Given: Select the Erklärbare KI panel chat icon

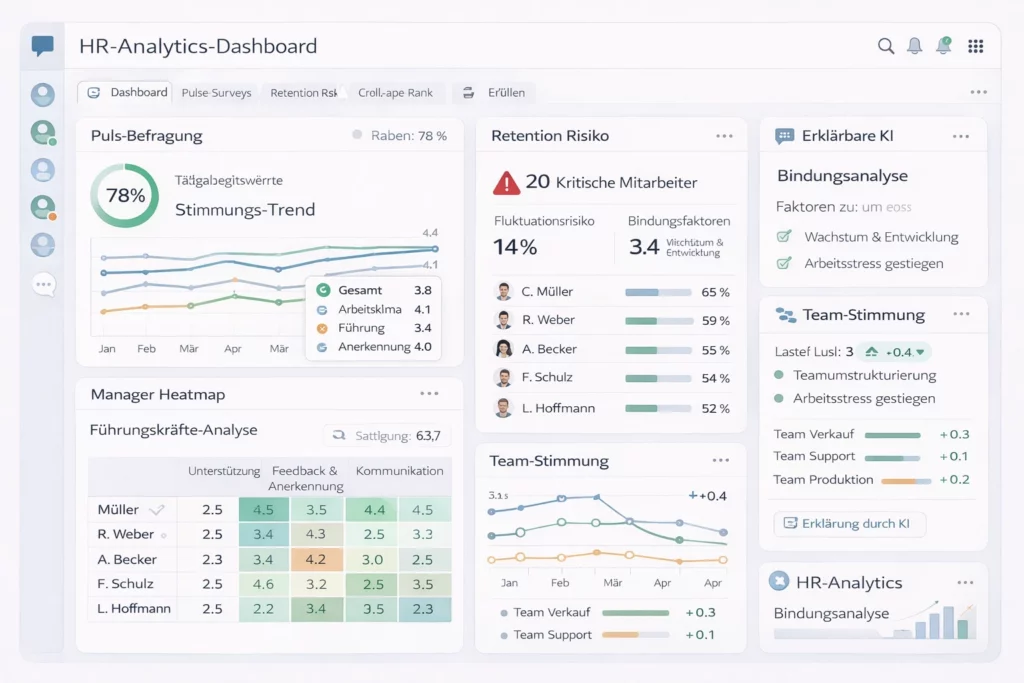Looking at the screenshot, I should click(783, 136).
